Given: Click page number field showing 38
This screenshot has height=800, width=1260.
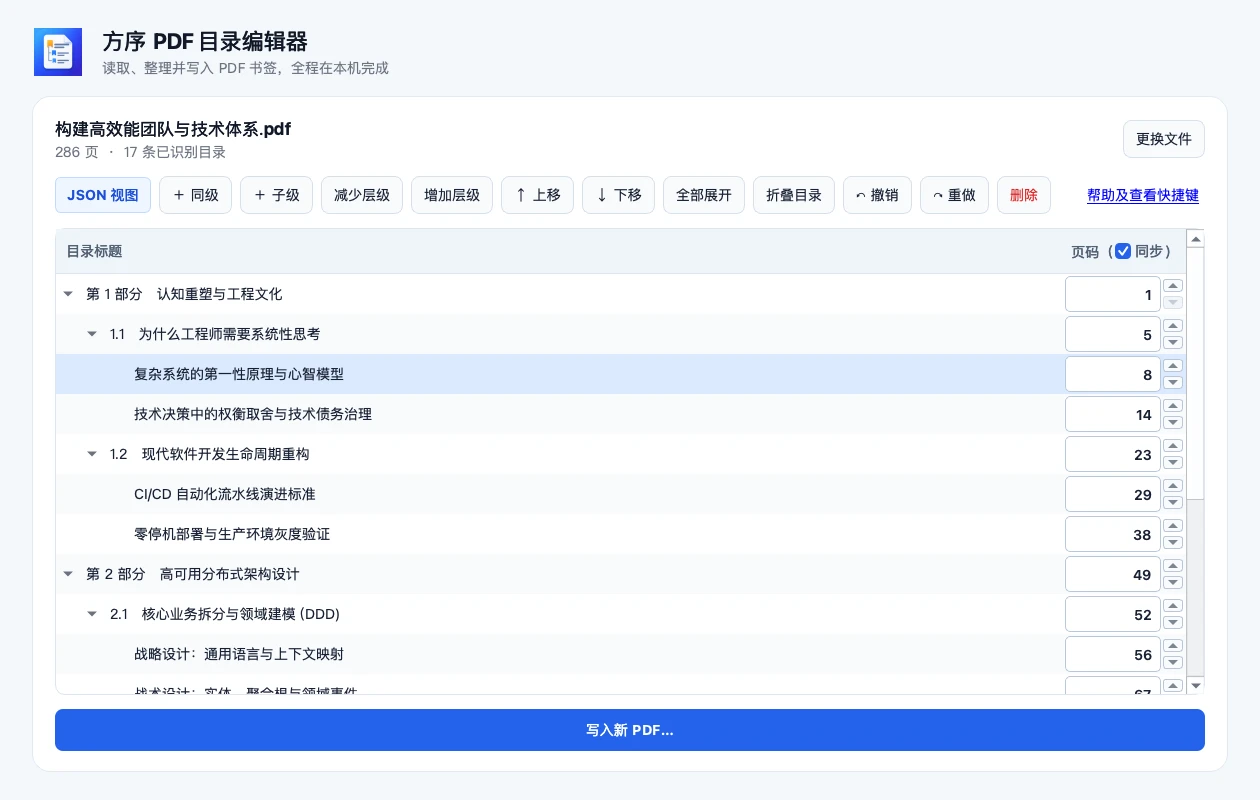Looking at the screenshot, I should click(x=1113, y=534).
